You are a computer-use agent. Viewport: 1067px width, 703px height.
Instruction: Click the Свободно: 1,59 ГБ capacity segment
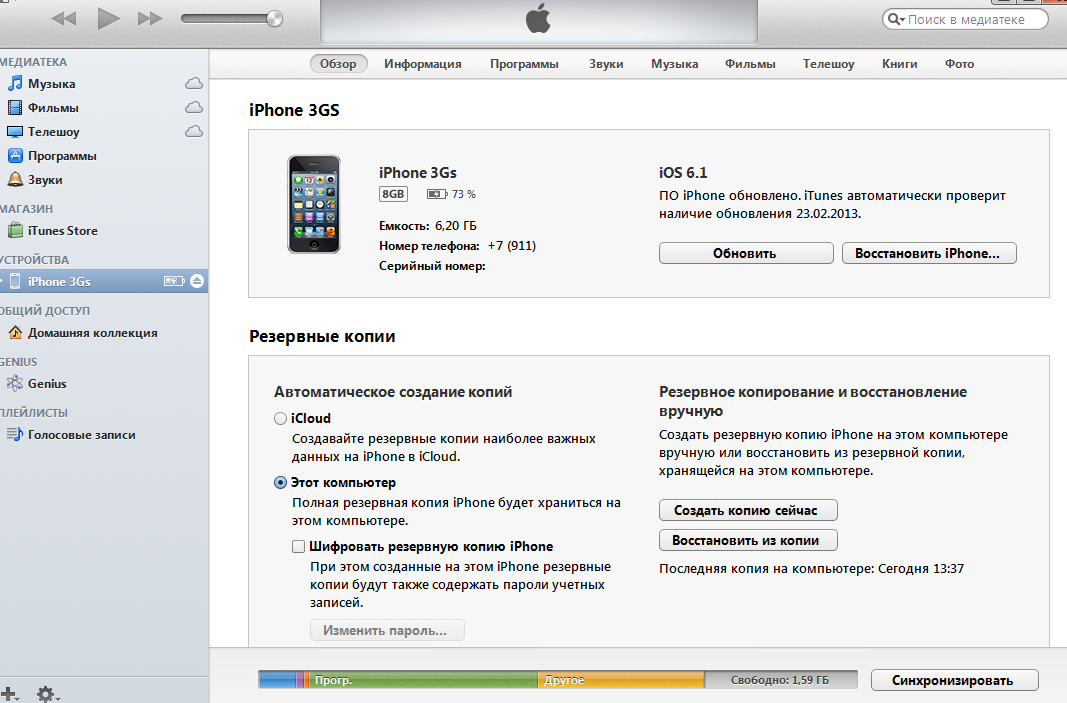click(x=781, y=680)
